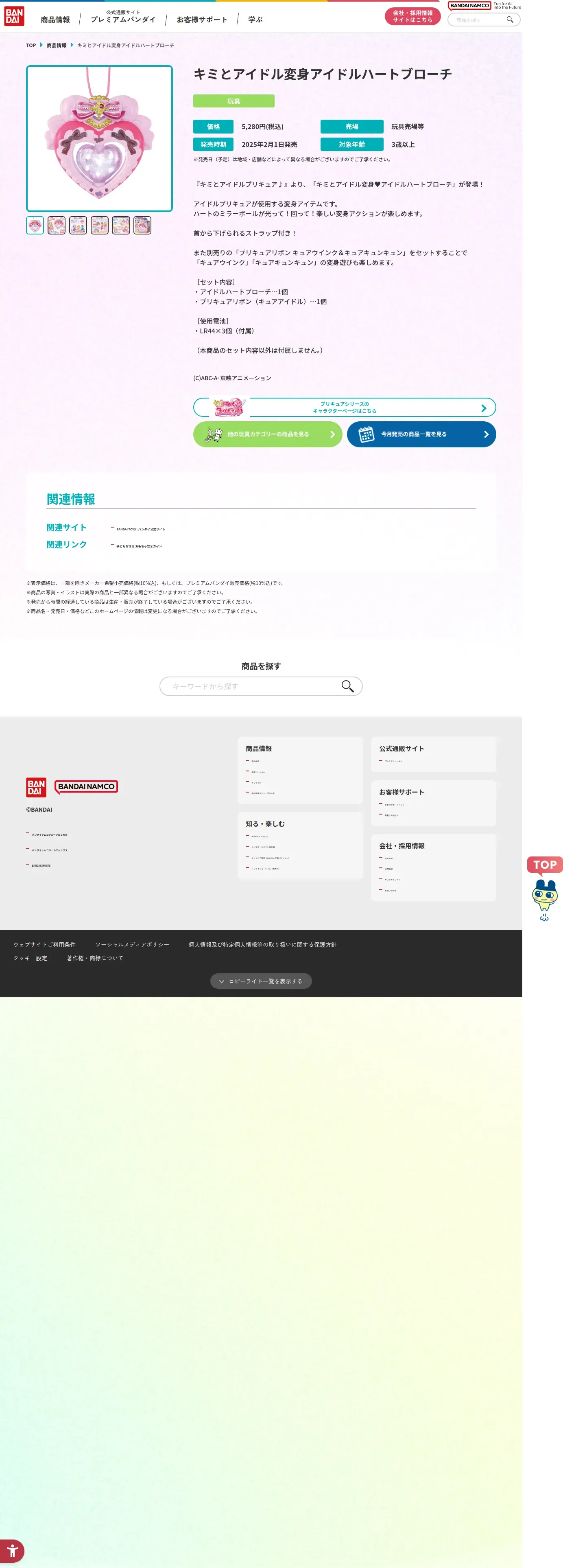Click the Bandai logo in the header

pyautogui.click(x=14, y=16)
